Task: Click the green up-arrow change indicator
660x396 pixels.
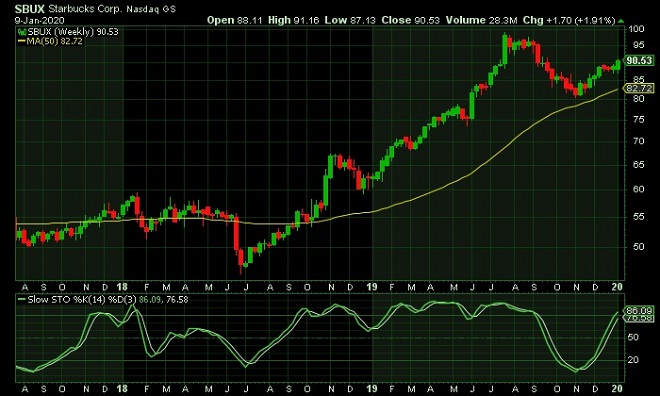Action: (x=621, y=21)
